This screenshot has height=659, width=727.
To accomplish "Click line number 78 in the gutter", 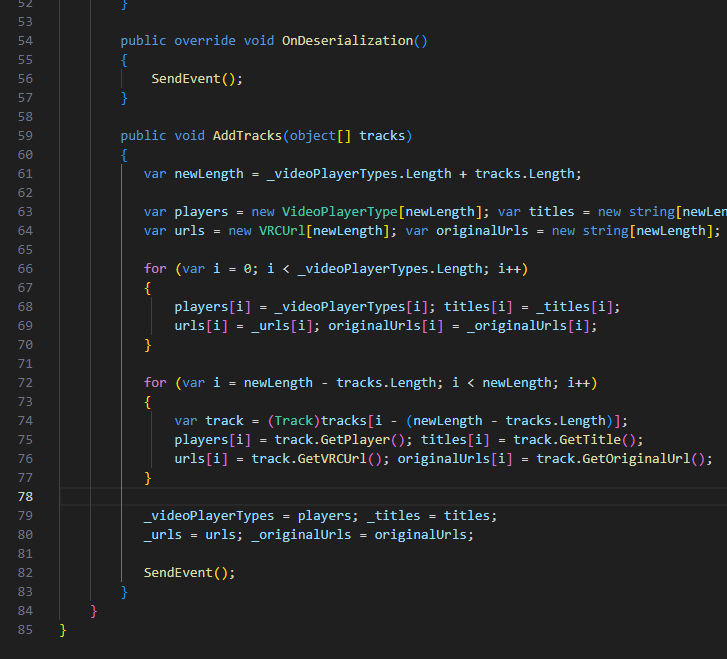I will click(24, 497).
